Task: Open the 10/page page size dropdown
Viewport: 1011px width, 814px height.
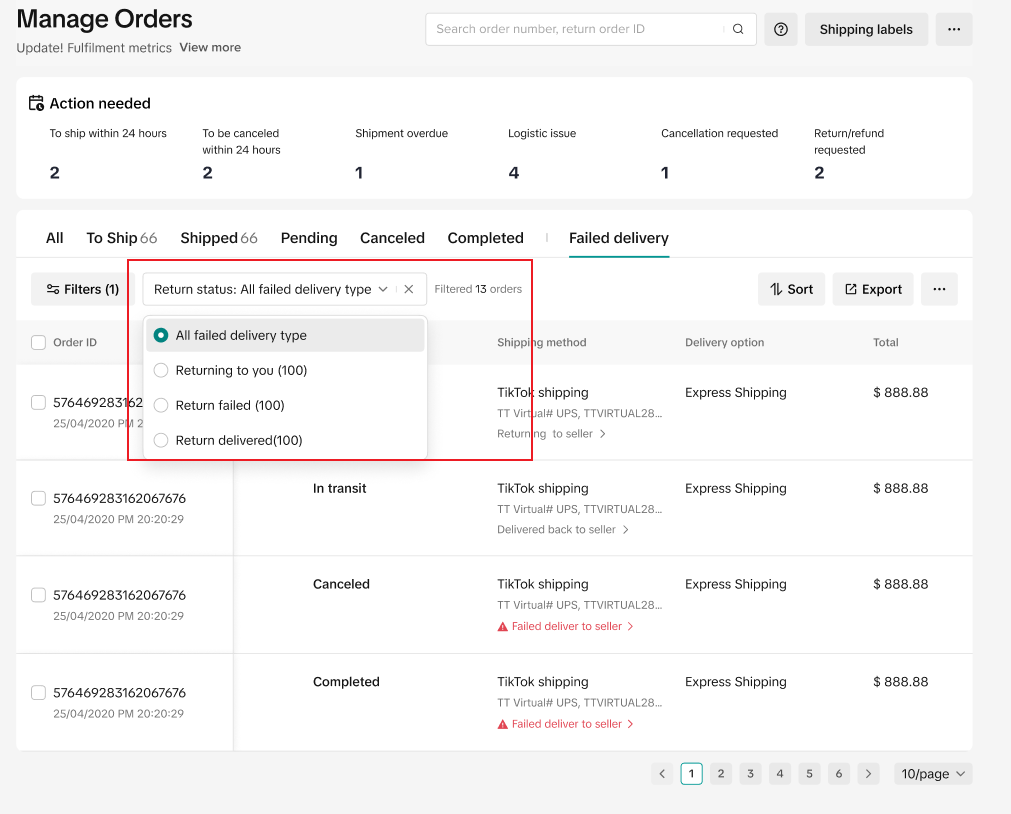Action: coord(933,773)
